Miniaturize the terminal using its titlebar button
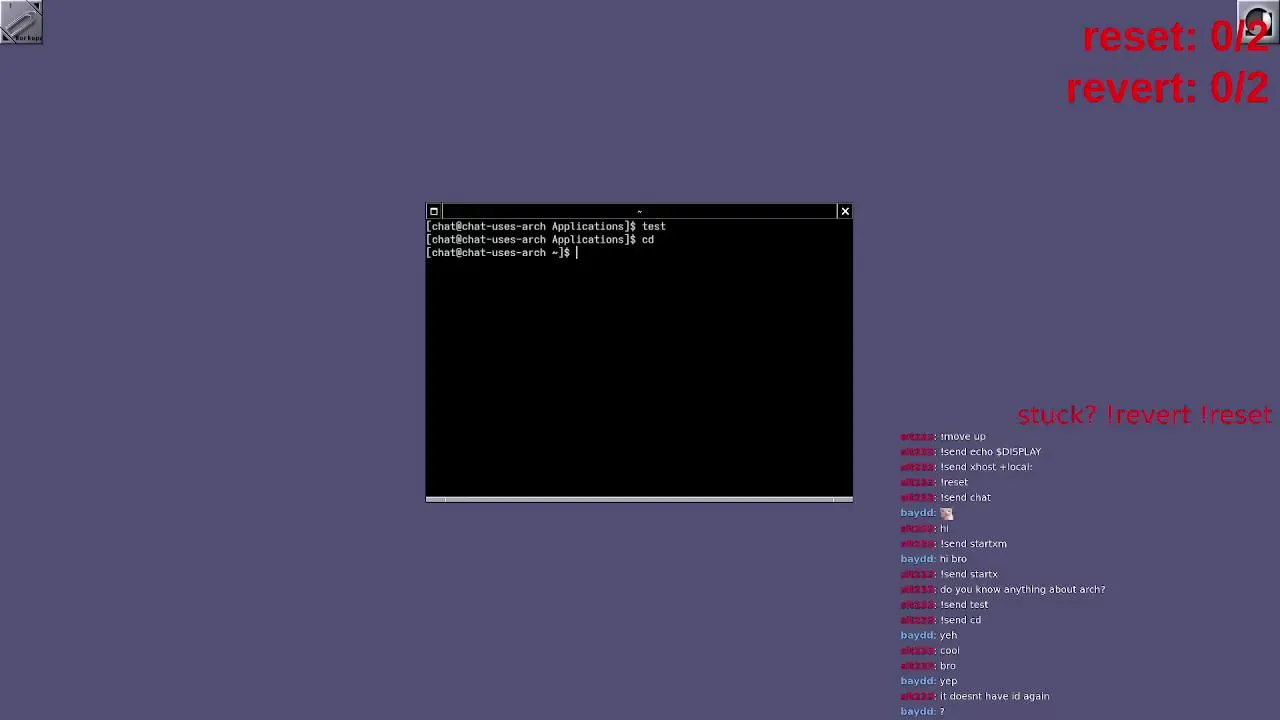This screenshot has width=1280, height=720. (433, 211)
